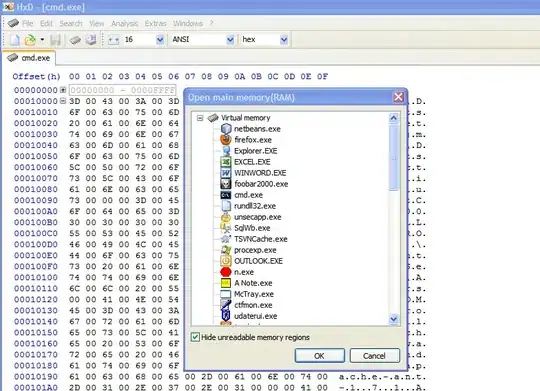Collapse the 00010000 memory section
Viewport: 540px width, 391px height.
(63, 101)
